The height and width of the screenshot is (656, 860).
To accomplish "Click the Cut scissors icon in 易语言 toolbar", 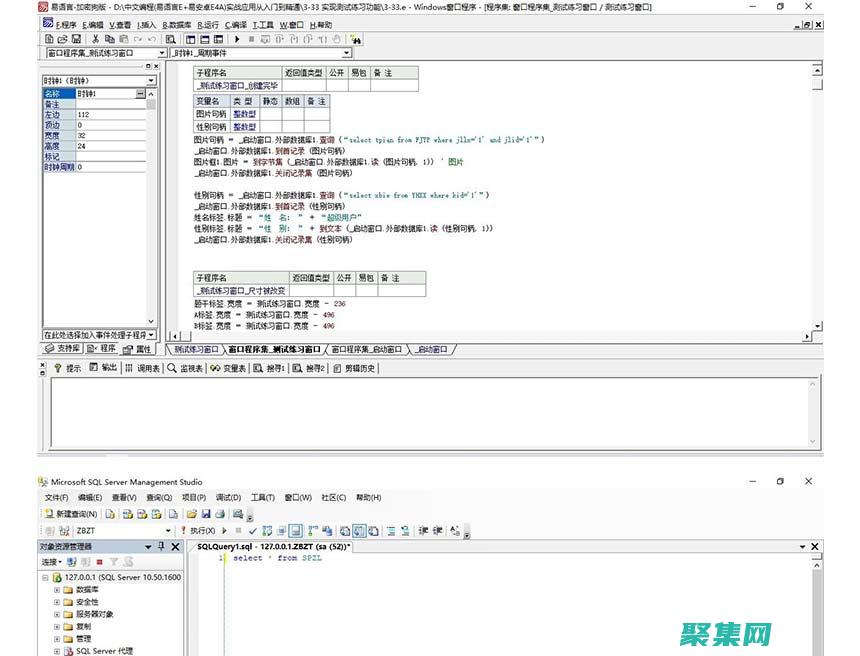I will tap(95, 39).
